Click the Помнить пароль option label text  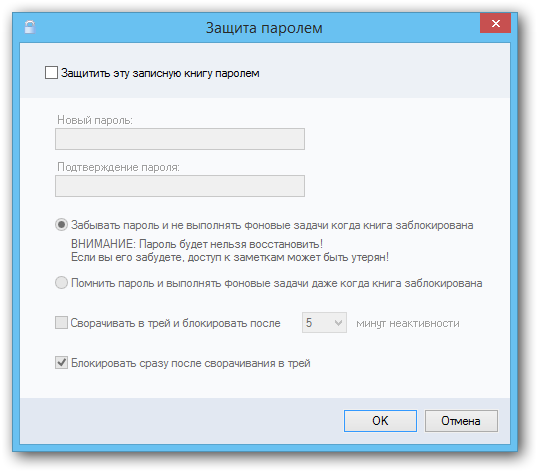[277, 283]
